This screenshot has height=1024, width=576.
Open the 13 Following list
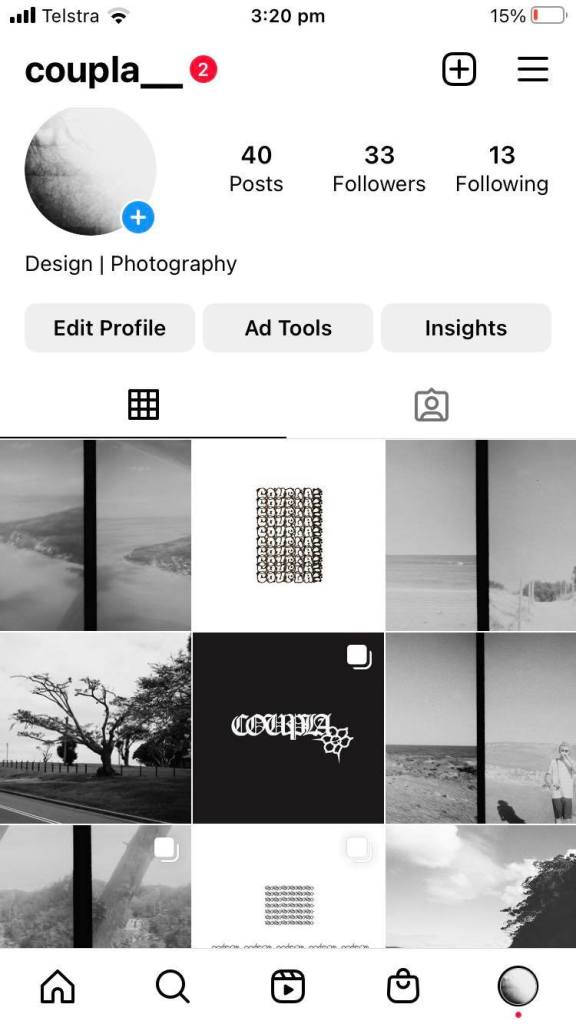(x=502, y=168)
